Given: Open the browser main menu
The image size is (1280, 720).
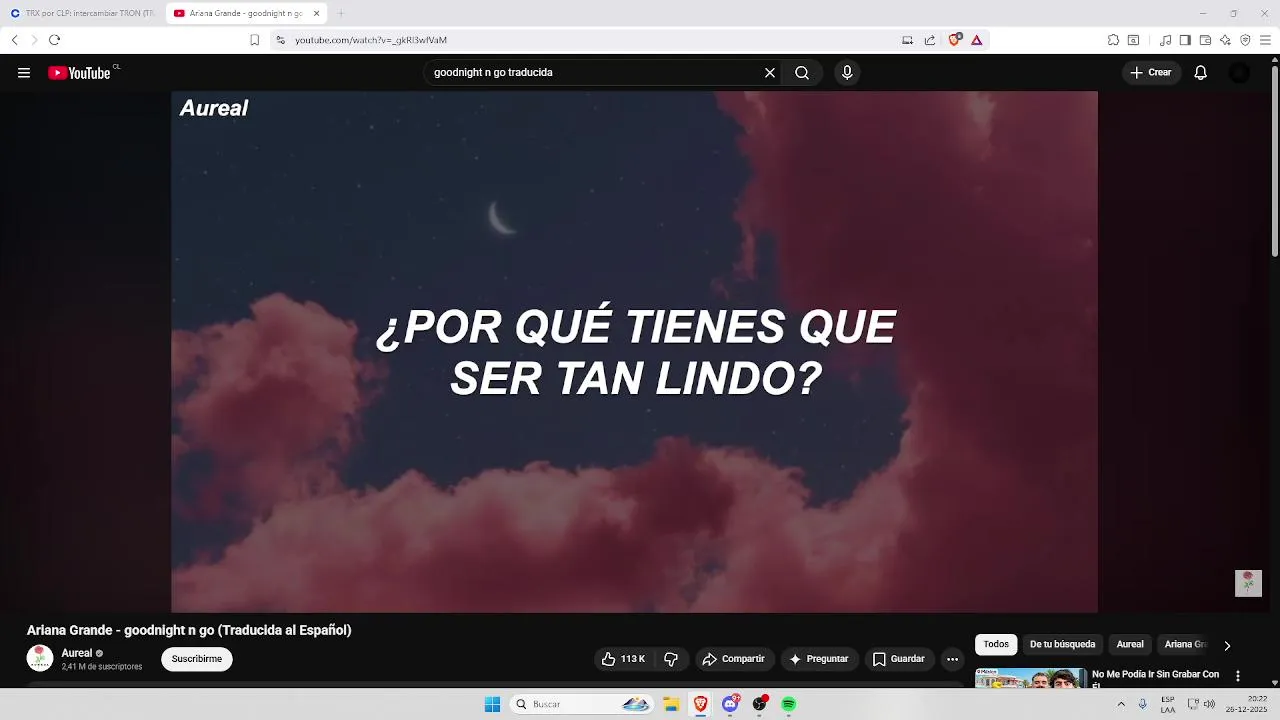Looking at the screenshot, I should [x=1265, y=40].
